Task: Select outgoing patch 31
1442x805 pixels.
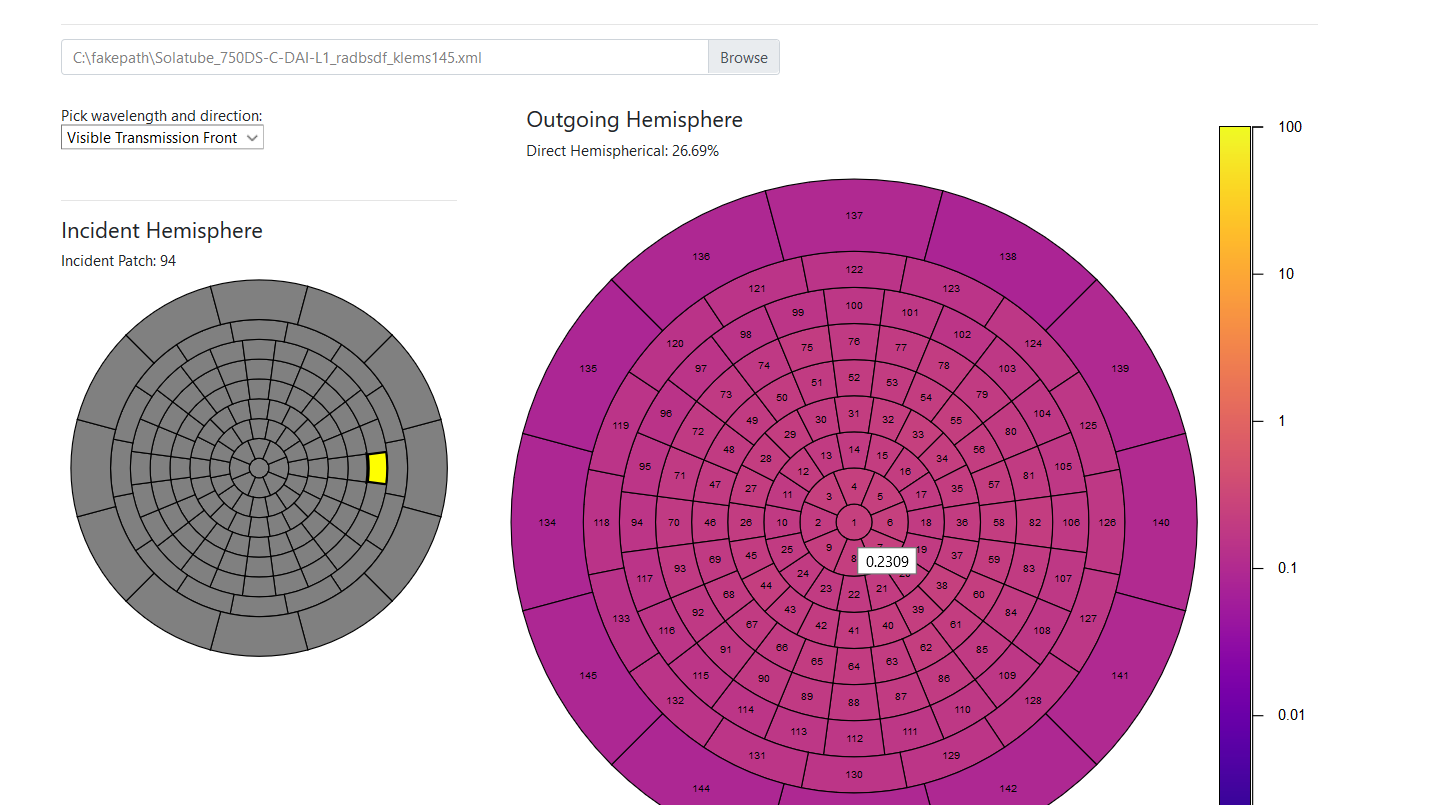Action: (x=854, y=414)
